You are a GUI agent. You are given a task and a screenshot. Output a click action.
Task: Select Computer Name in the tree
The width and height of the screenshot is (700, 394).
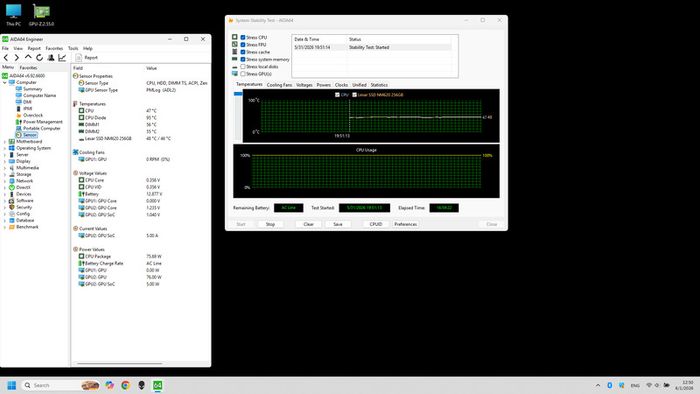[x=39, y=95]
